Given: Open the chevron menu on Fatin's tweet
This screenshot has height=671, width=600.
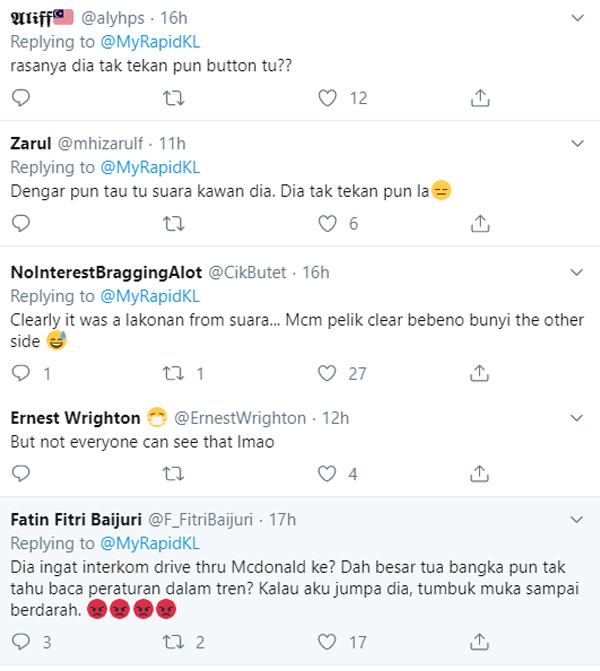Looking at the screenshot, I should click(578, 520).
